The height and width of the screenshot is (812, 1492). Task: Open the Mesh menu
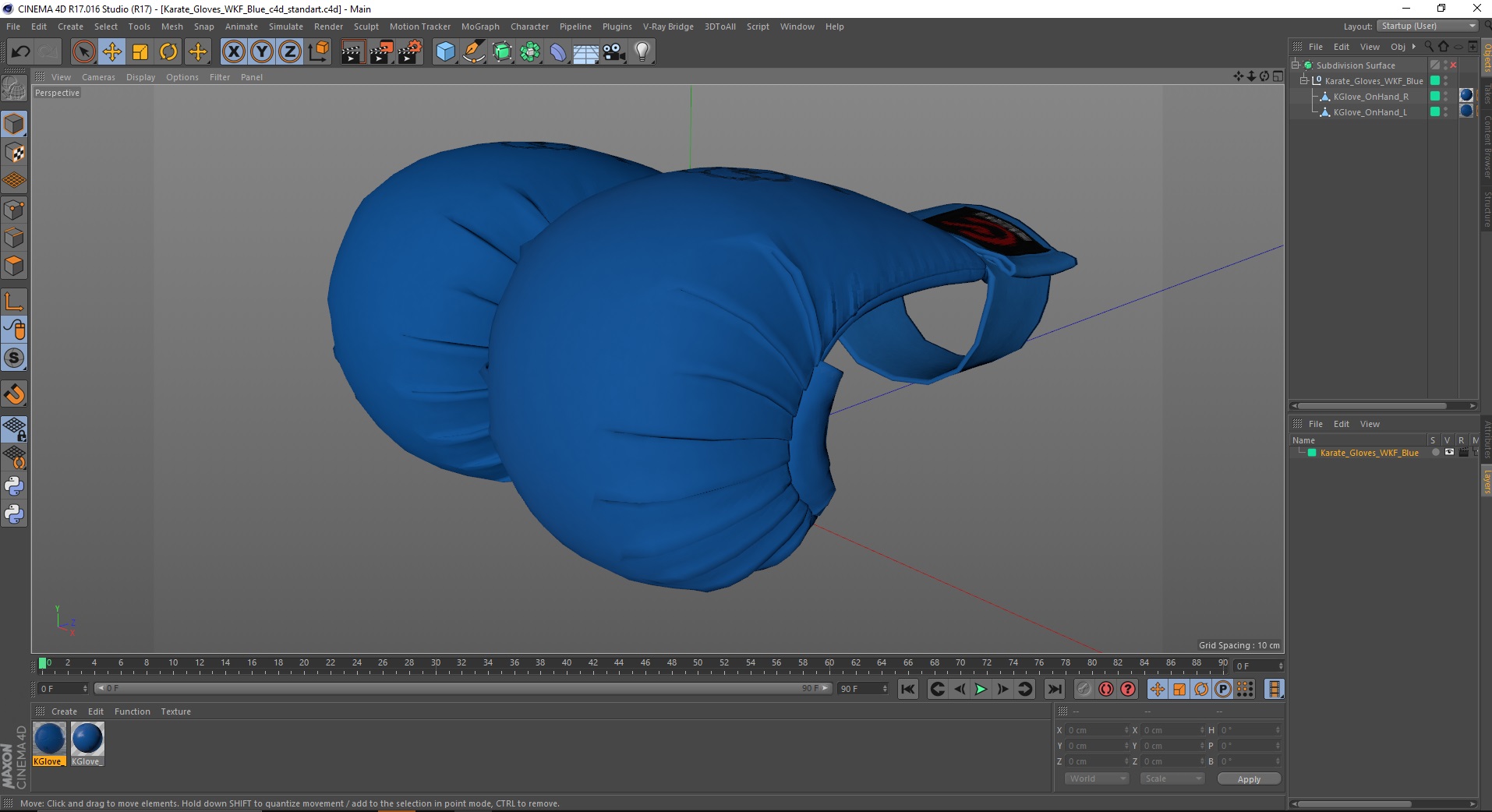tap(171, 26)
